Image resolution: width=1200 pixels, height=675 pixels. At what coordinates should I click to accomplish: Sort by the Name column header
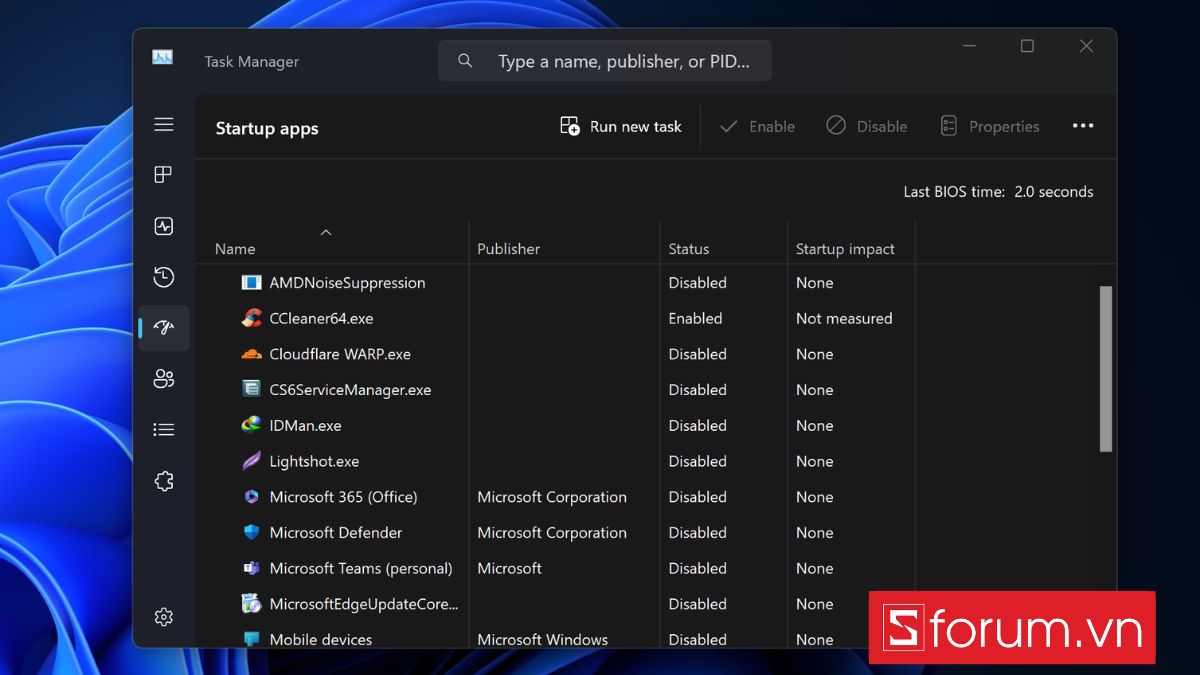click(235, 249)
